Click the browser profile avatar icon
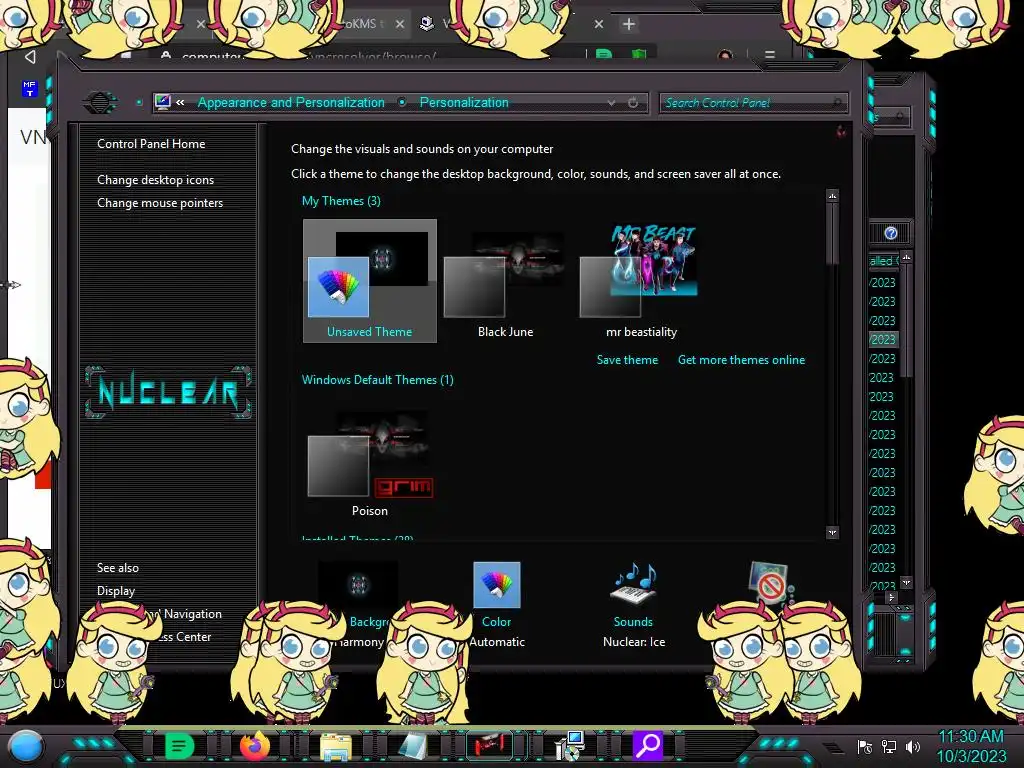Viewport: 1024px width, 768px height. (725, 55)
